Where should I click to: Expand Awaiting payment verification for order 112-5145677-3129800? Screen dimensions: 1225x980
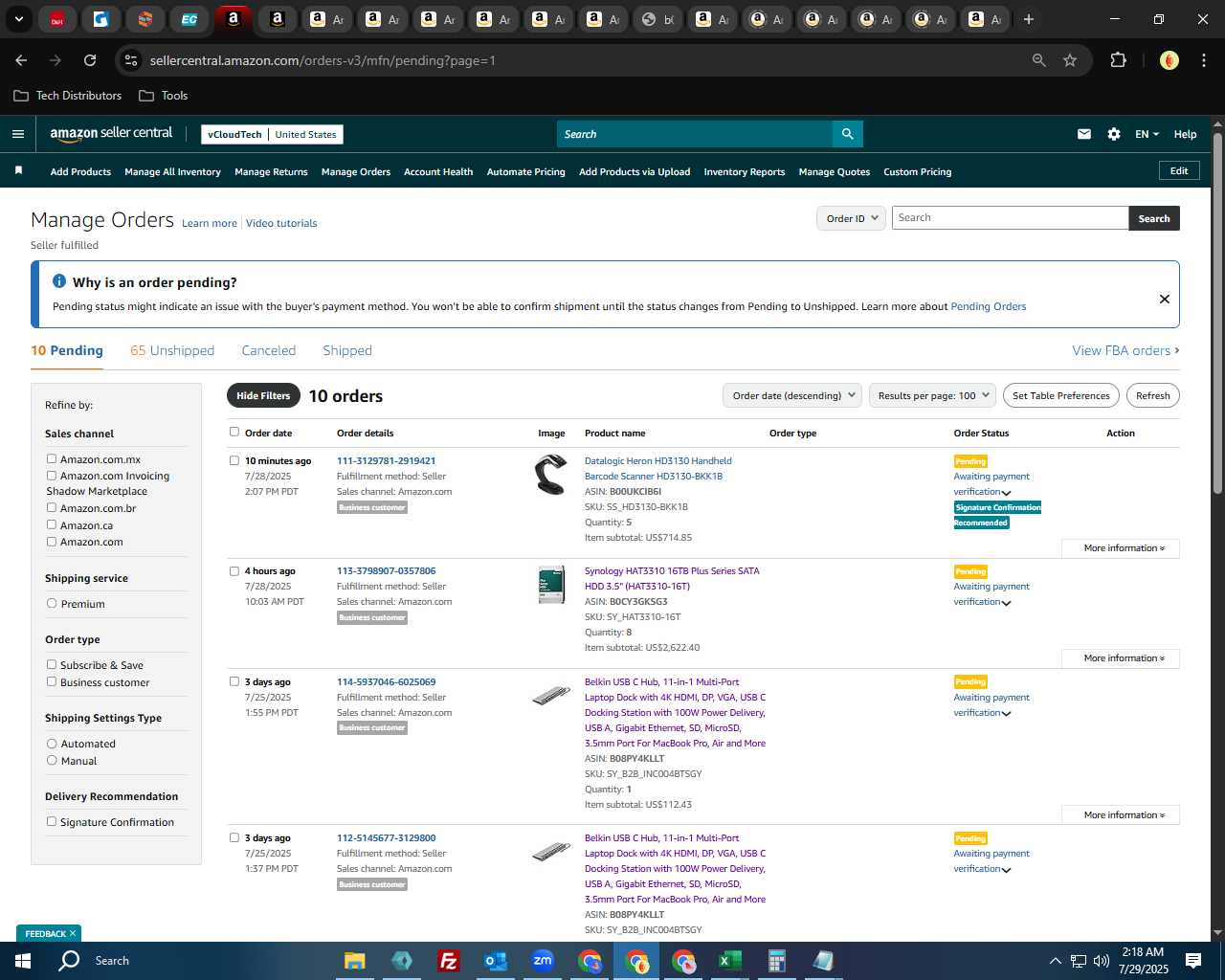[x=1006, y=870]
